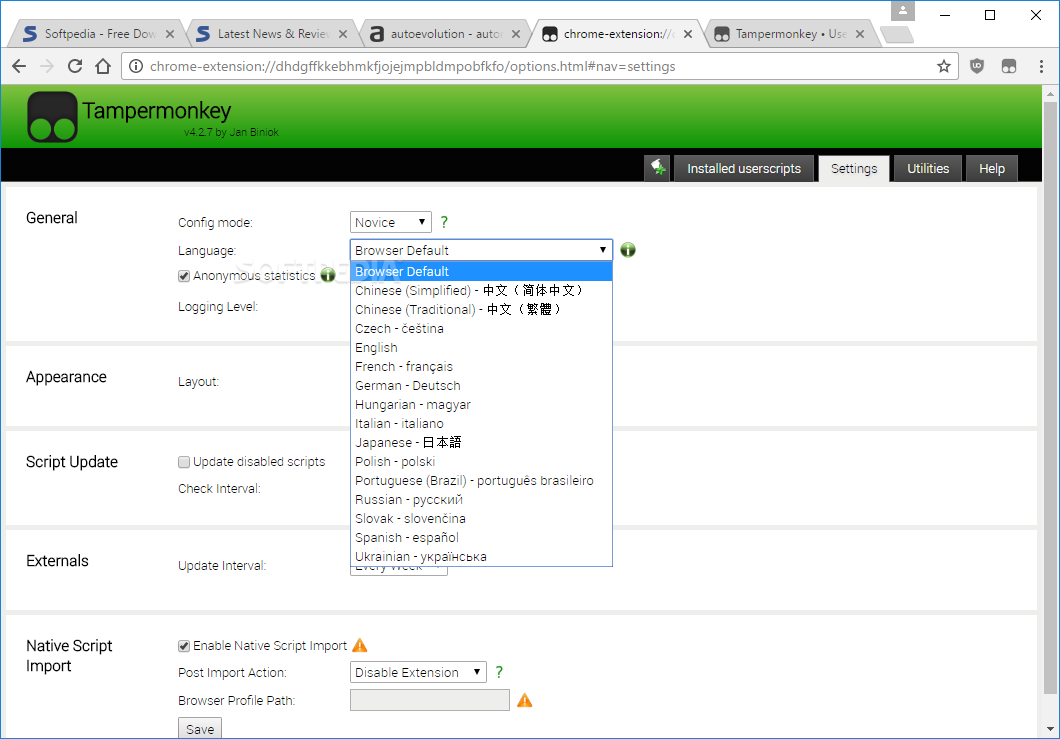This screenshot has height=739, width=1060.
Task: Open the Config mode Novice dropdown
Action: (391, 222)
